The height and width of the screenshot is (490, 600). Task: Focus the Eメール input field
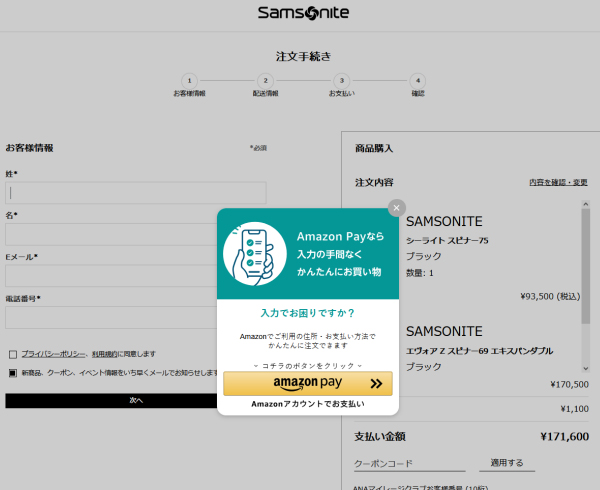point(111,276)
